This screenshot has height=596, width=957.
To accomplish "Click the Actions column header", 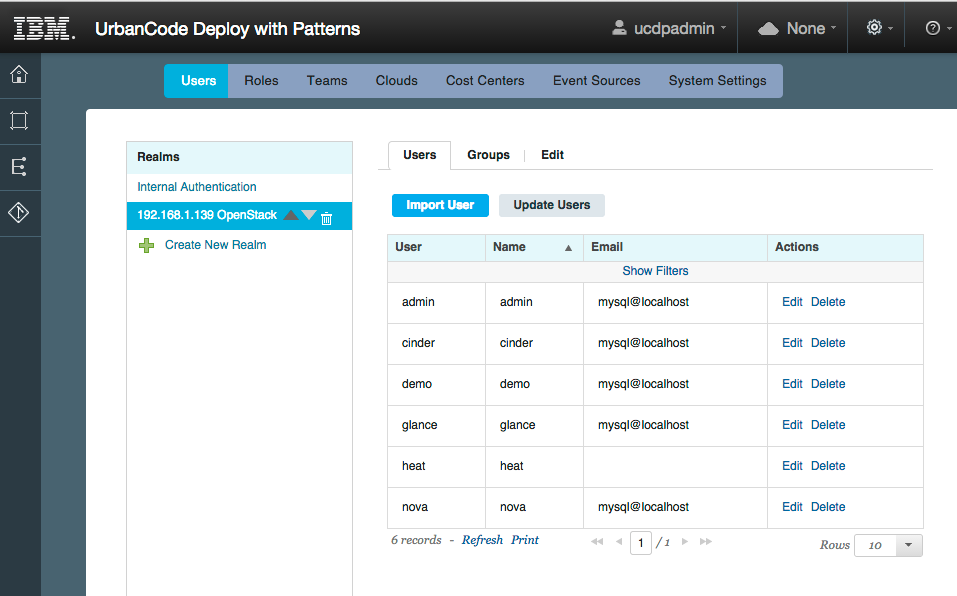I will pyautogui.click(x=845, y=247).
